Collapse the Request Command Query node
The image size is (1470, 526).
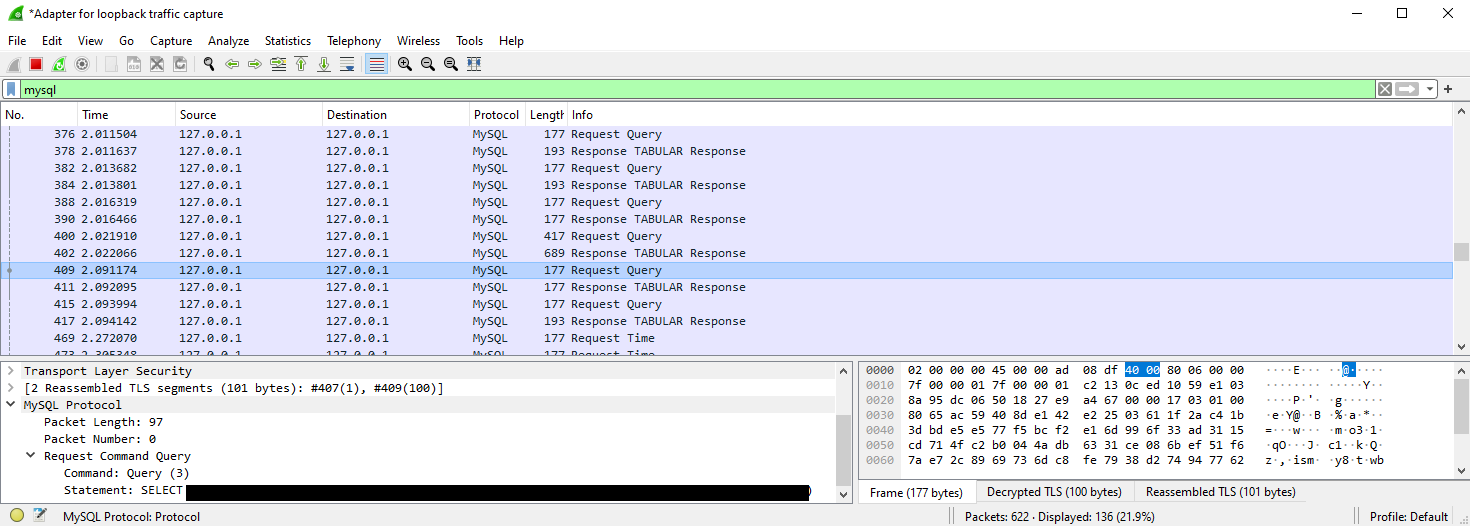(x=31, y=456)
